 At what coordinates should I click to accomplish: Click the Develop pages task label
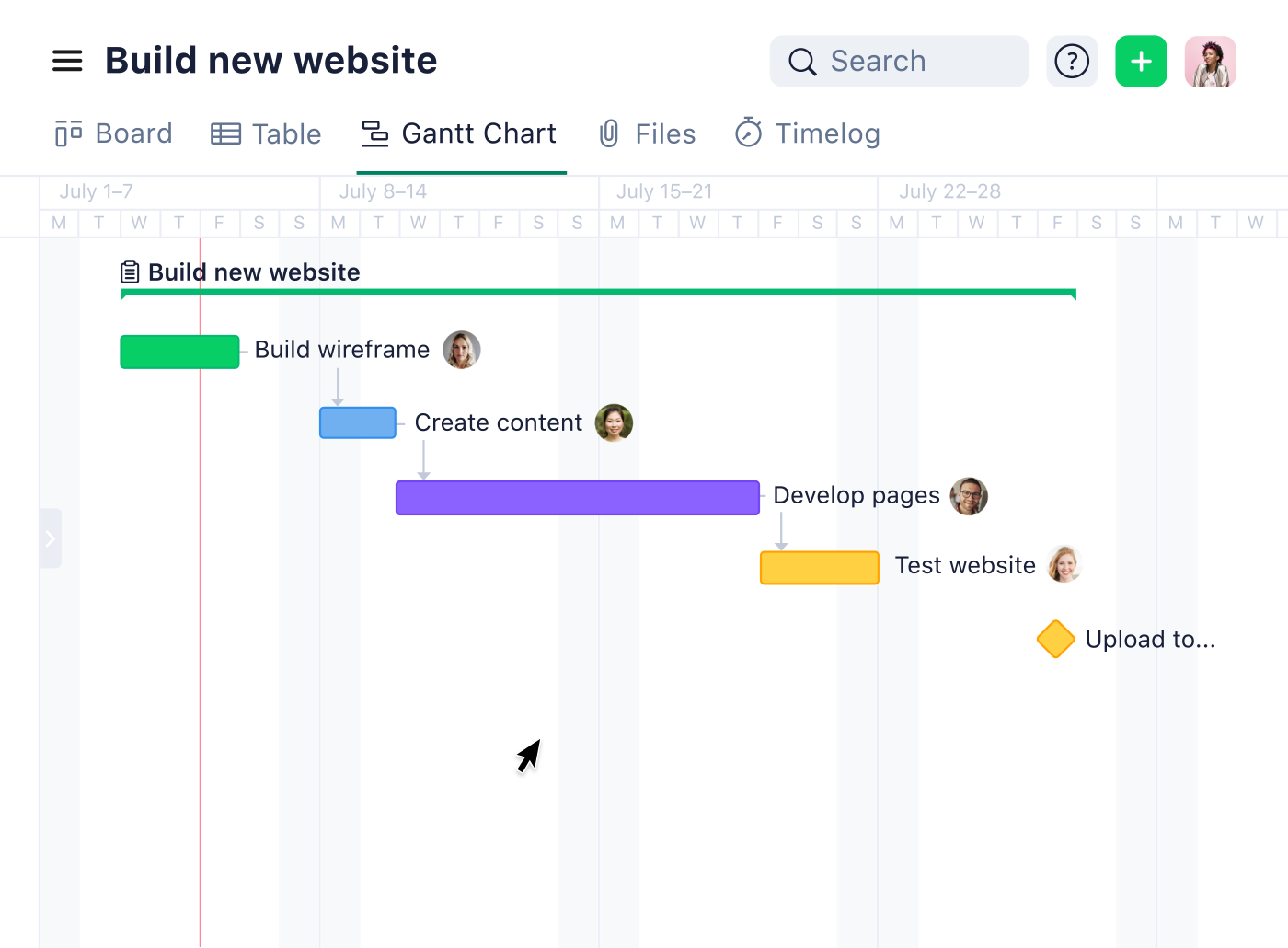857,495
